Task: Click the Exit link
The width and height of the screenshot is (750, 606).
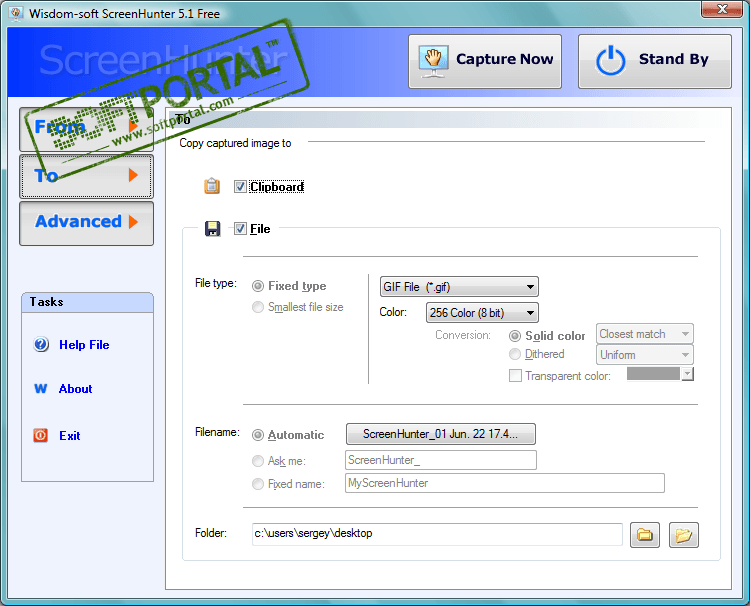Action: [x=70, y=435]
